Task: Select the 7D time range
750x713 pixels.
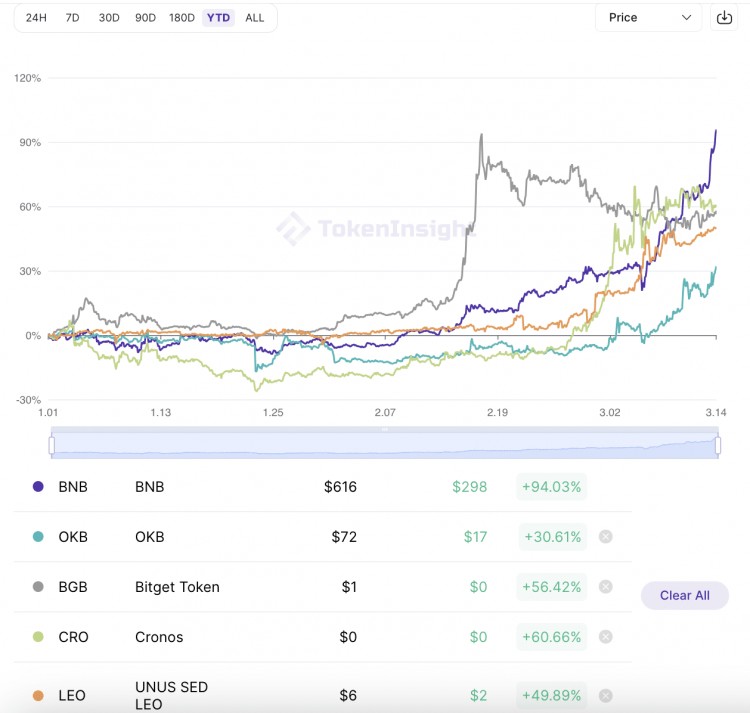Action: point(73,18)
